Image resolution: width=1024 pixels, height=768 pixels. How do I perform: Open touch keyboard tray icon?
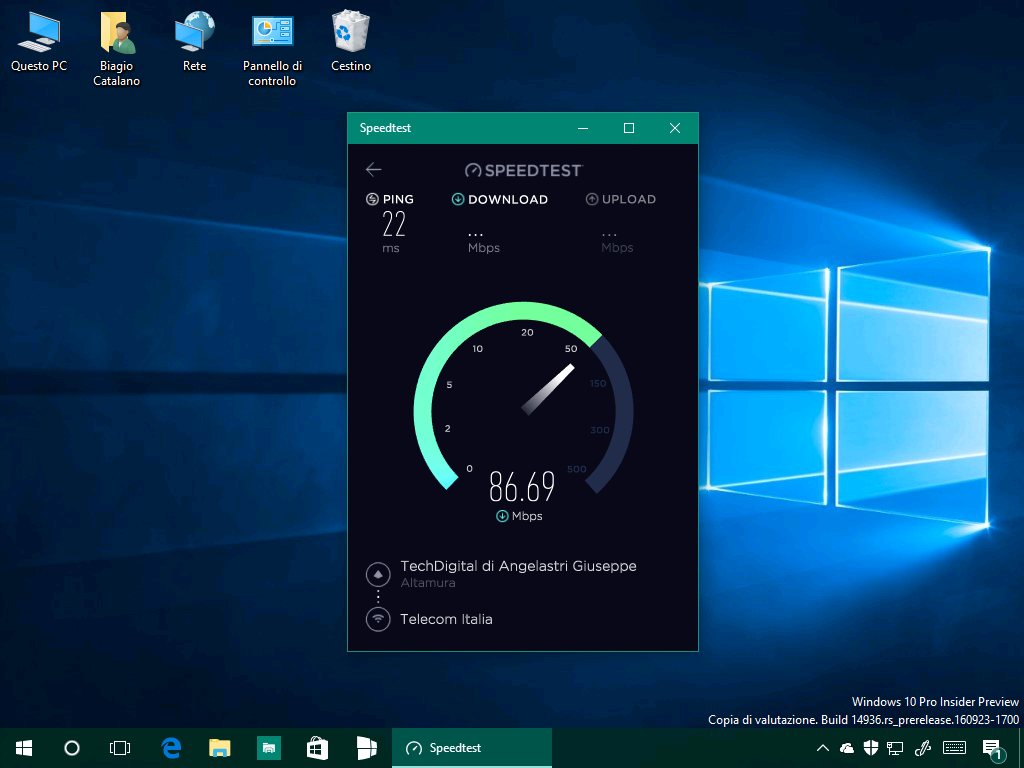[x=955, y=748]
